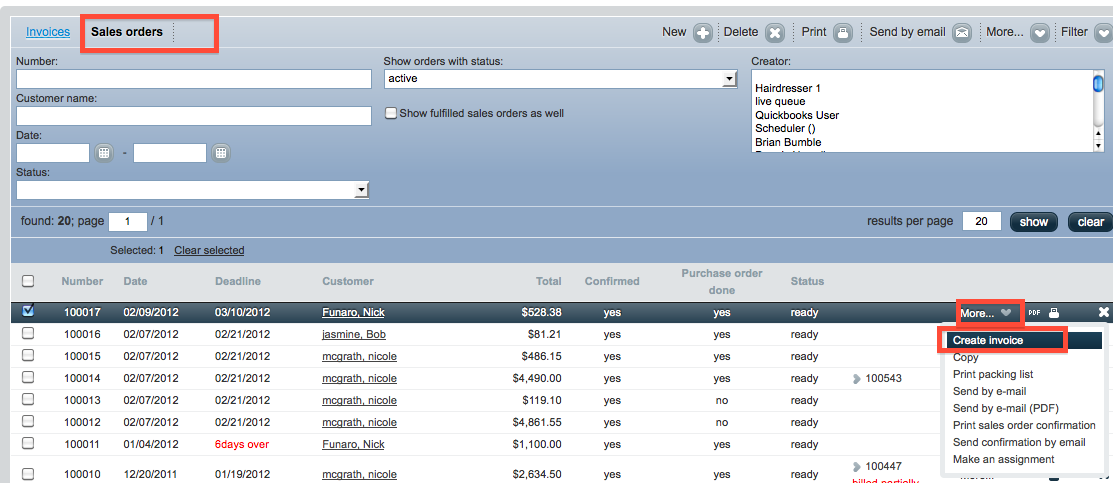Check the checkbox for order 100016
Viewport: 1113px width, 483px height.
(28, 333)
